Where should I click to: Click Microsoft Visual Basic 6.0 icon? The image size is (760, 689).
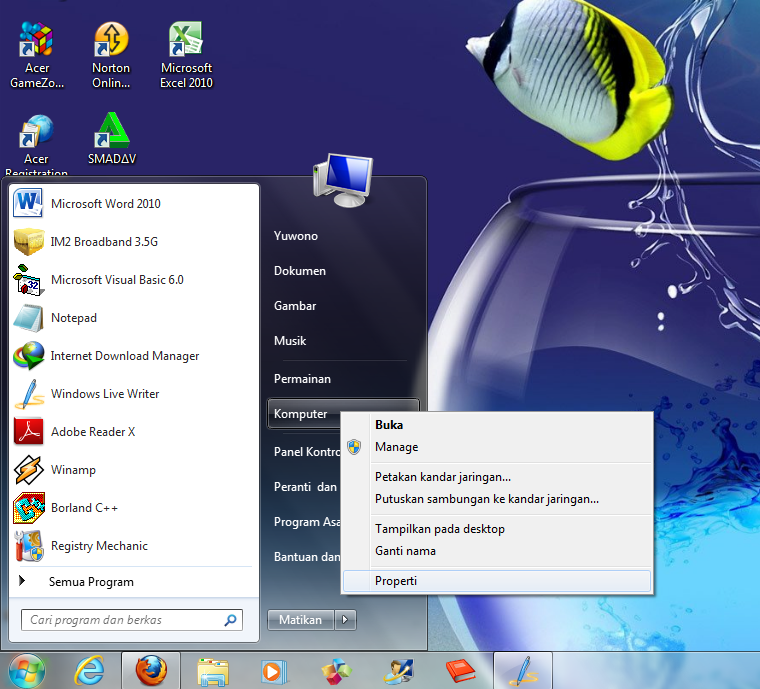tap(28, 280)
